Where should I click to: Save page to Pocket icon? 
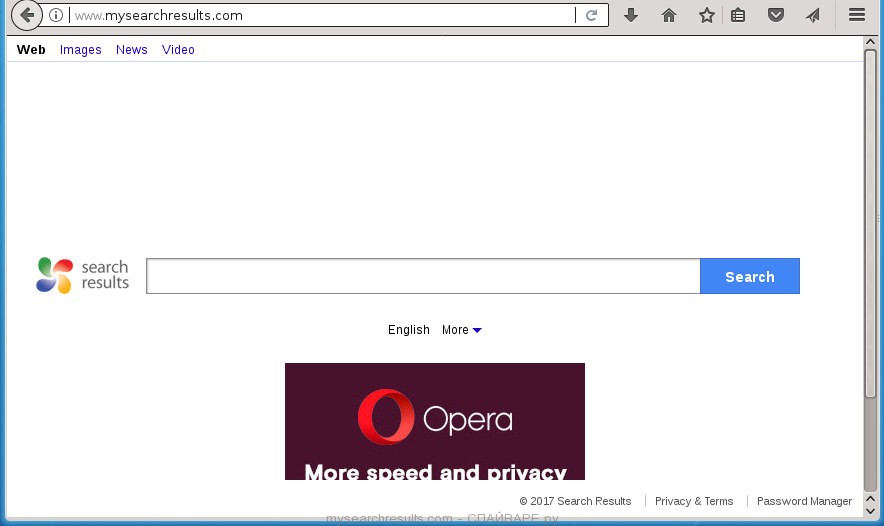point(775,15)
